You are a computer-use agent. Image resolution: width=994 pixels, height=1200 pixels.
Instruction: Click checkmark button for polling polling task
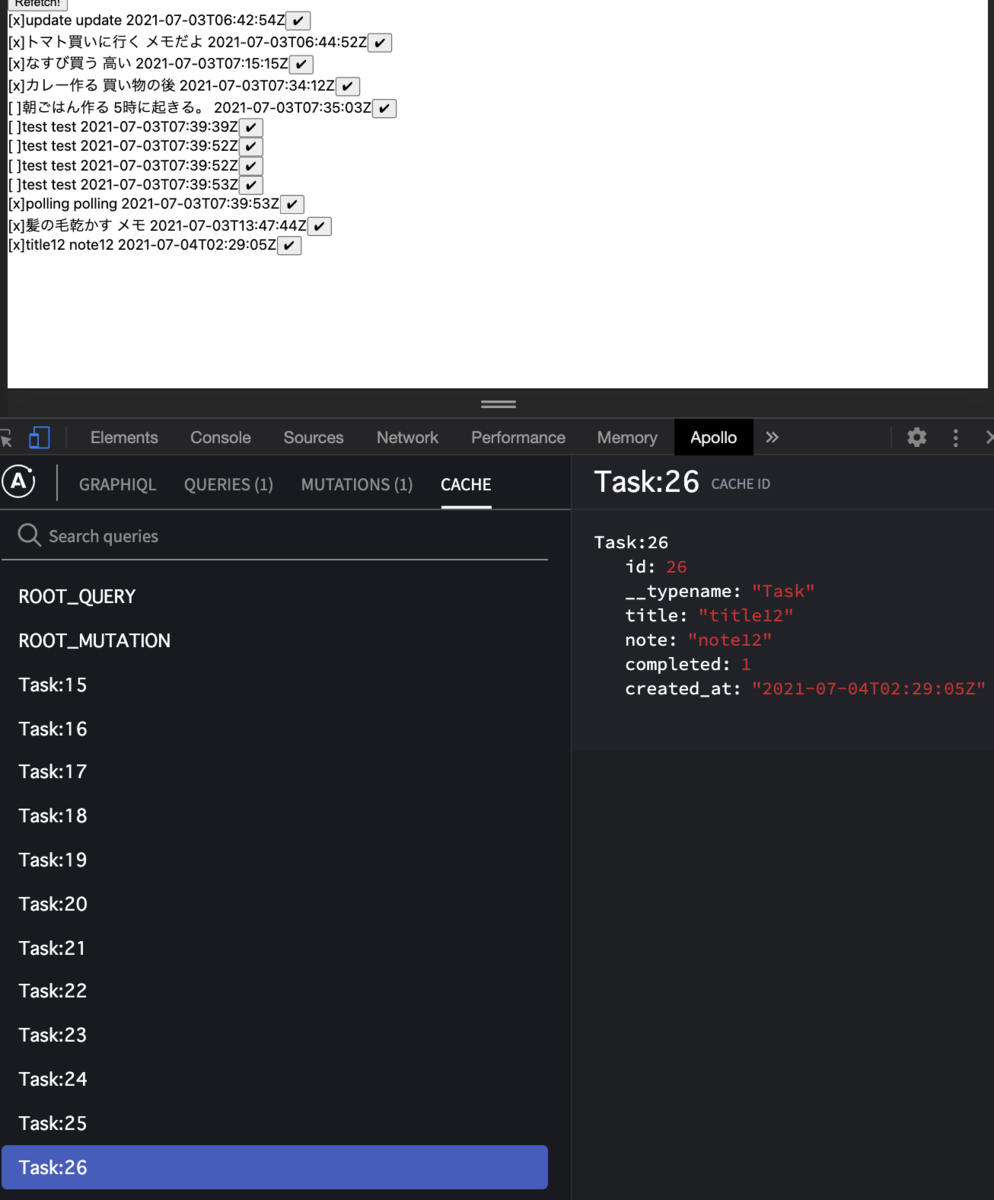tap(292, 204)
